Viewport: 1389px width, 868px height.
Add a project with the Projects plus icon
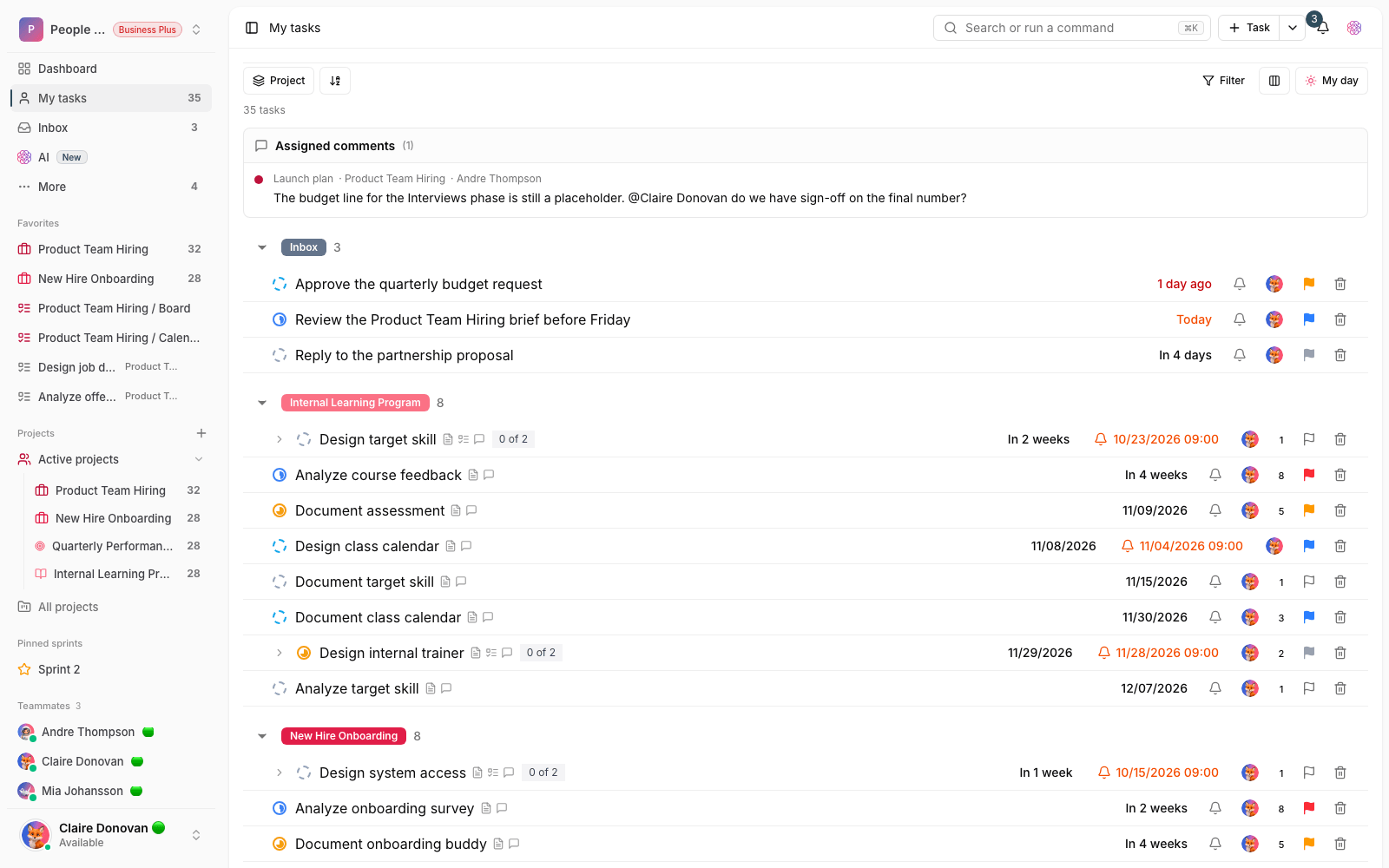click(x=201, y=433)
